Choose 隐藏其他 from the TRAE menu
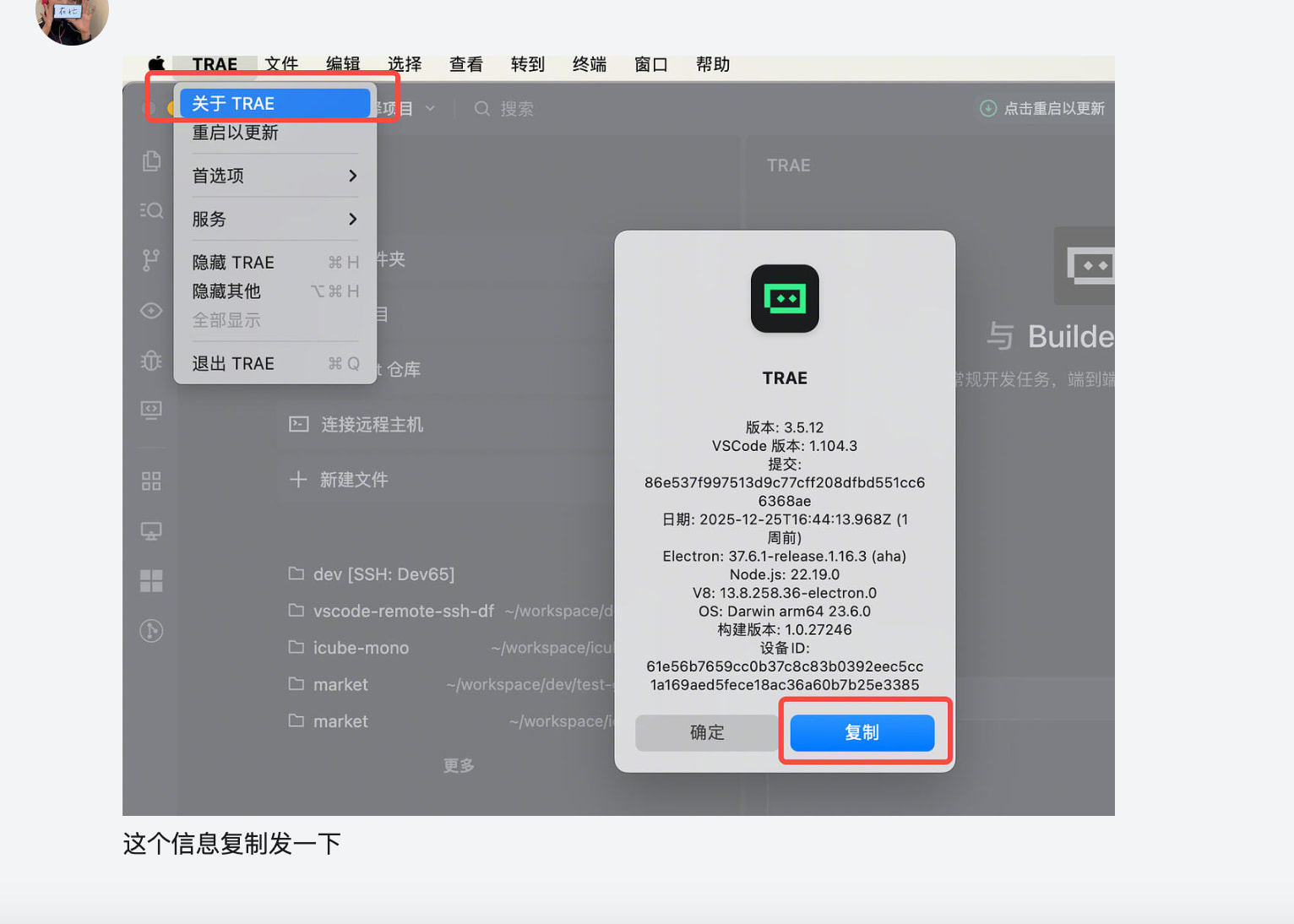This screenshot has height=924, width=1294. [x=275, y=291]
